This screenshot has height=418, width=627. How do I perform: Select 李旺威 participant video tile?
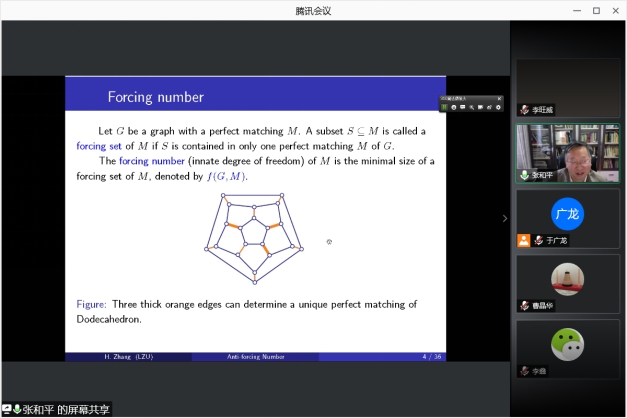[x=566, y=86]
